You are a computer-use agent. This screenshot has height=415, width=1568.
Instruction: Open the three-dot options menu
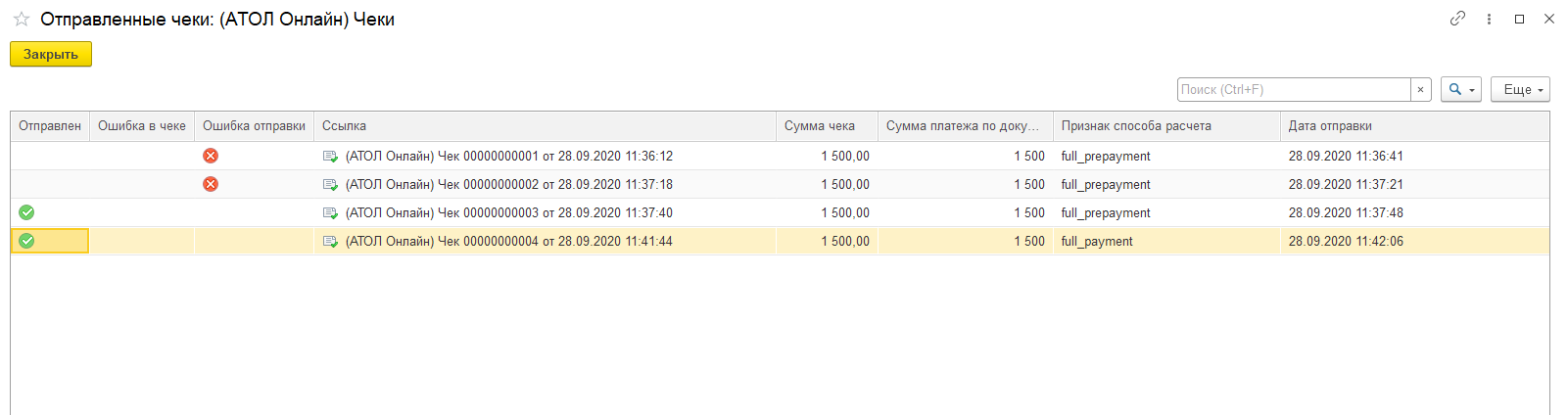point(1489,19)
